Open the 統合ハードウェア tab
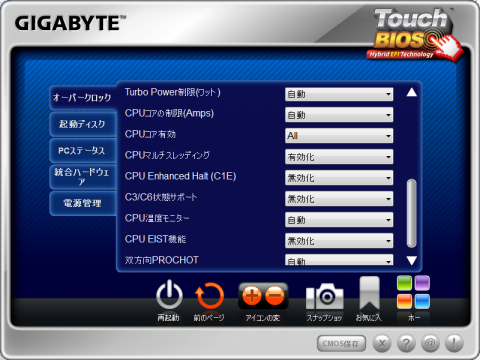Image resolution: width=480 pixels, height=360 pixels. 82,177
